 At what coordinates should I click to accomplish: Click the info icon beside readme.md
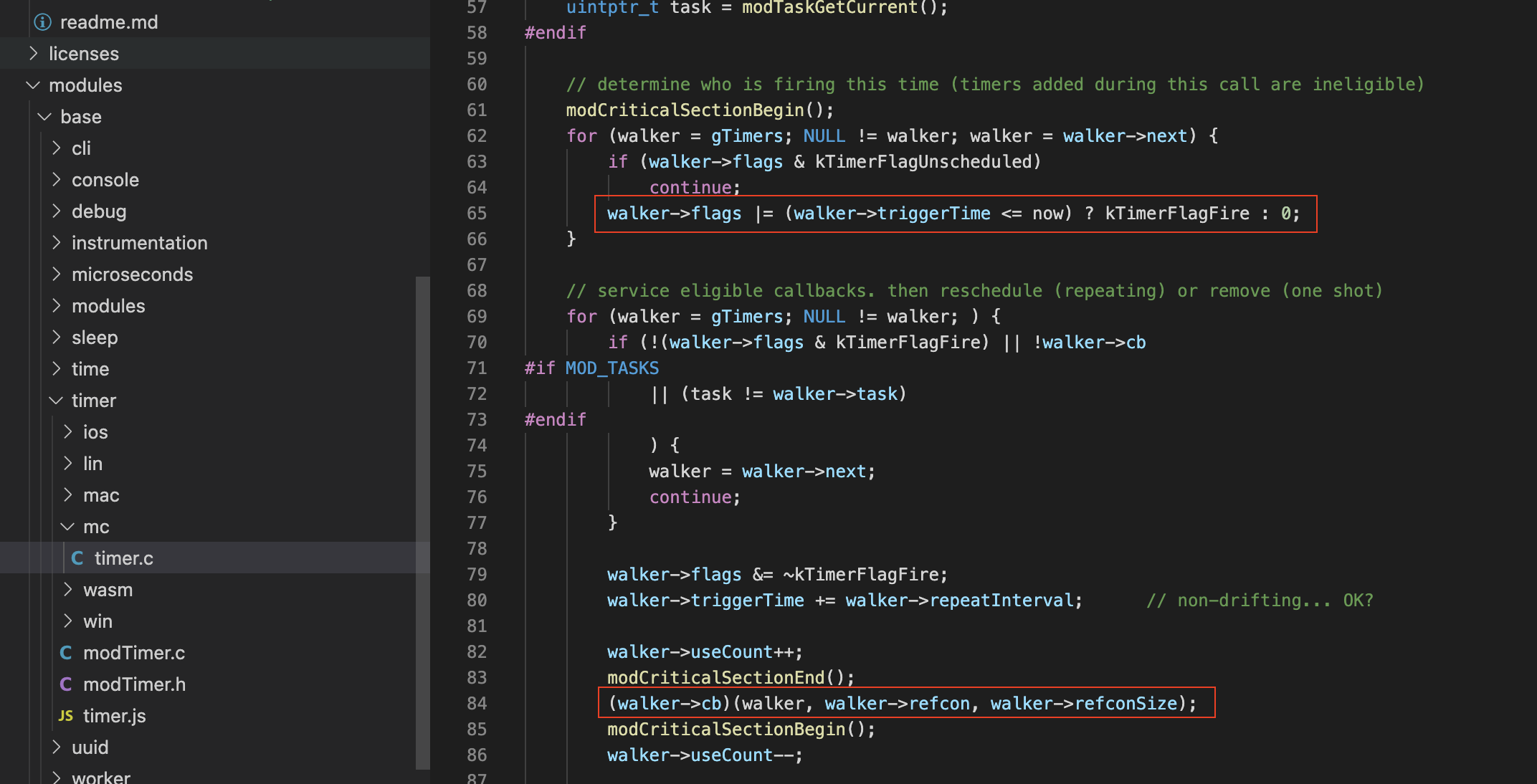coord(42,22)
